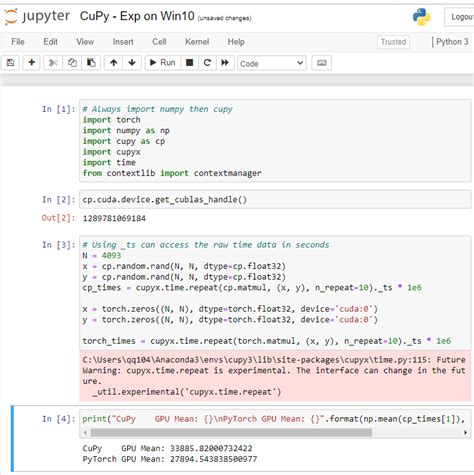Open the Code cell type dropdown
This screenshot has width=474, height=475.
272,63
